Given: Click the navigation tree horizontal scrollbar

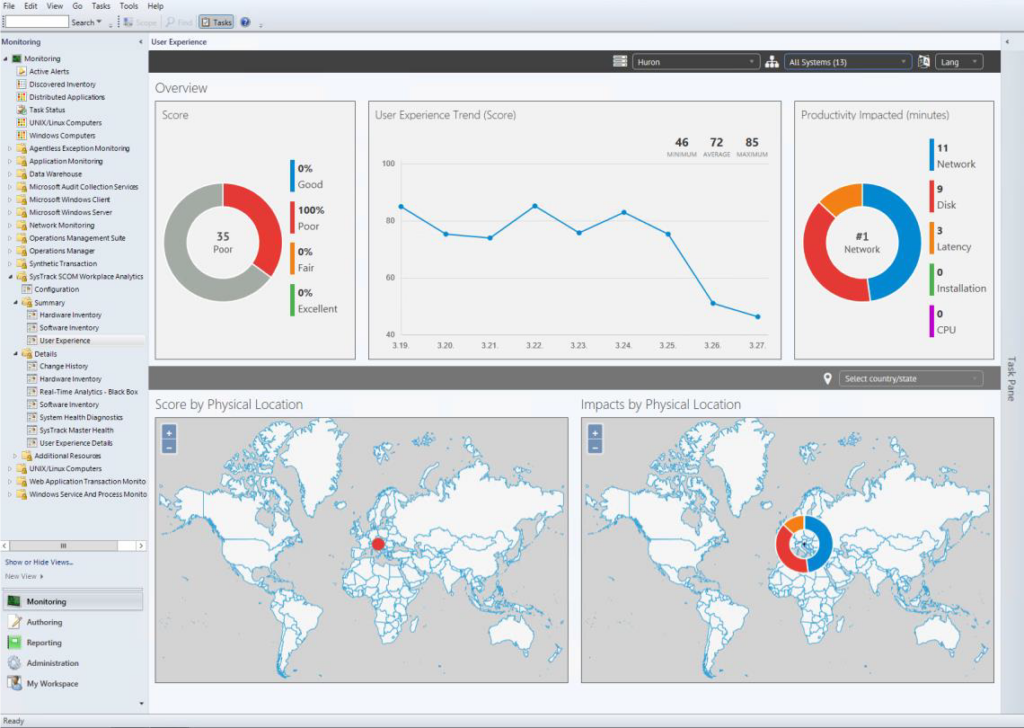Looking at the screenshot, I should pos(72,545).
